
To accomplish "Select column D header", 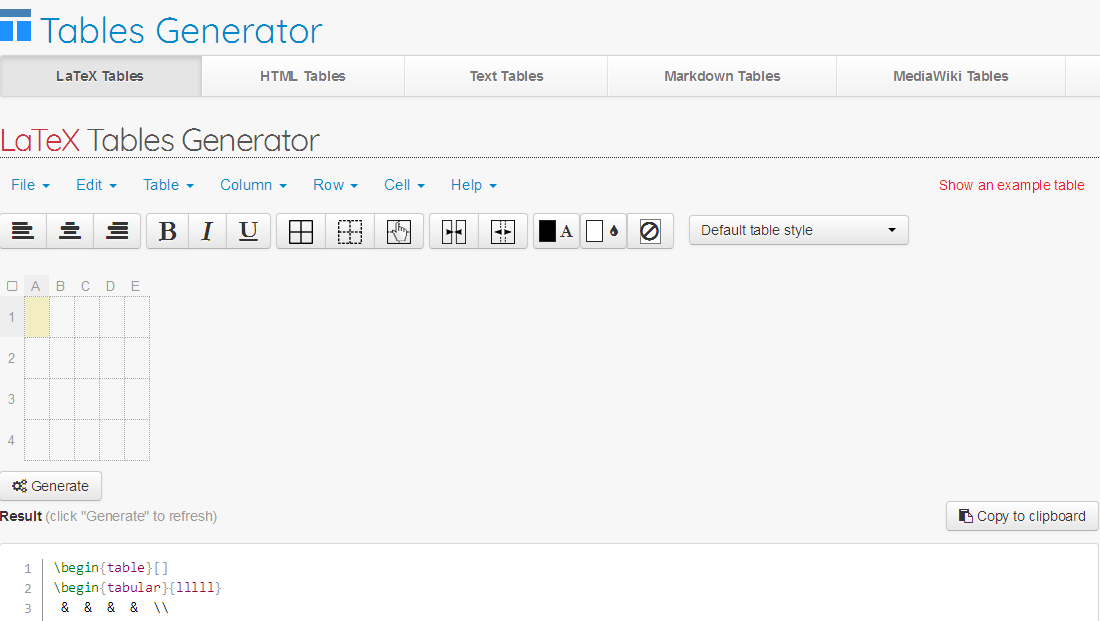I will tap(110, 286).
